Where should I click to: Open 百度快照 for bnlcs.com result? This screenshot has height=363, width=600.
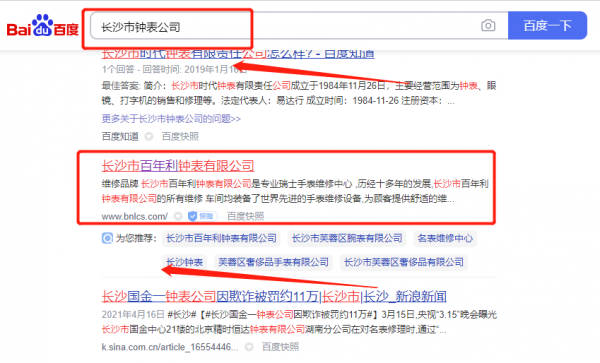[245, 216]
